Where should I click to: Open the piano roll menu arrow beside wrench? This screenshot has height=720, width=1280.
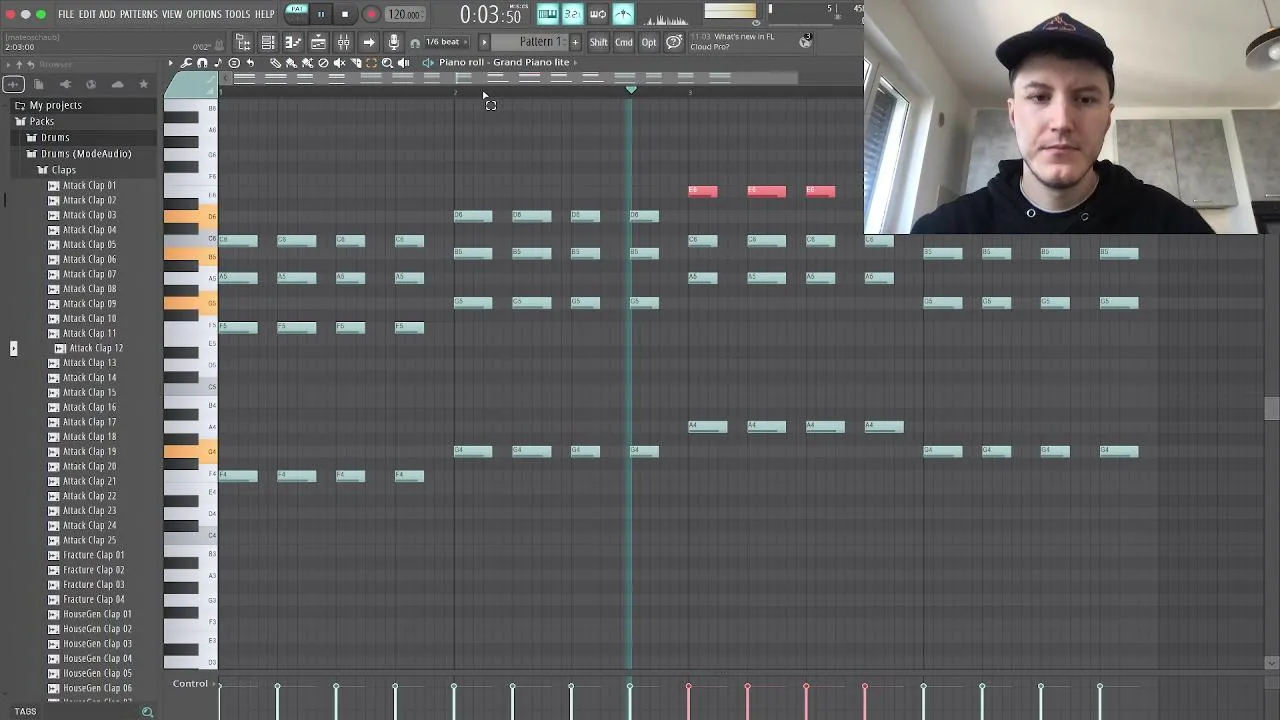(170, 63)
